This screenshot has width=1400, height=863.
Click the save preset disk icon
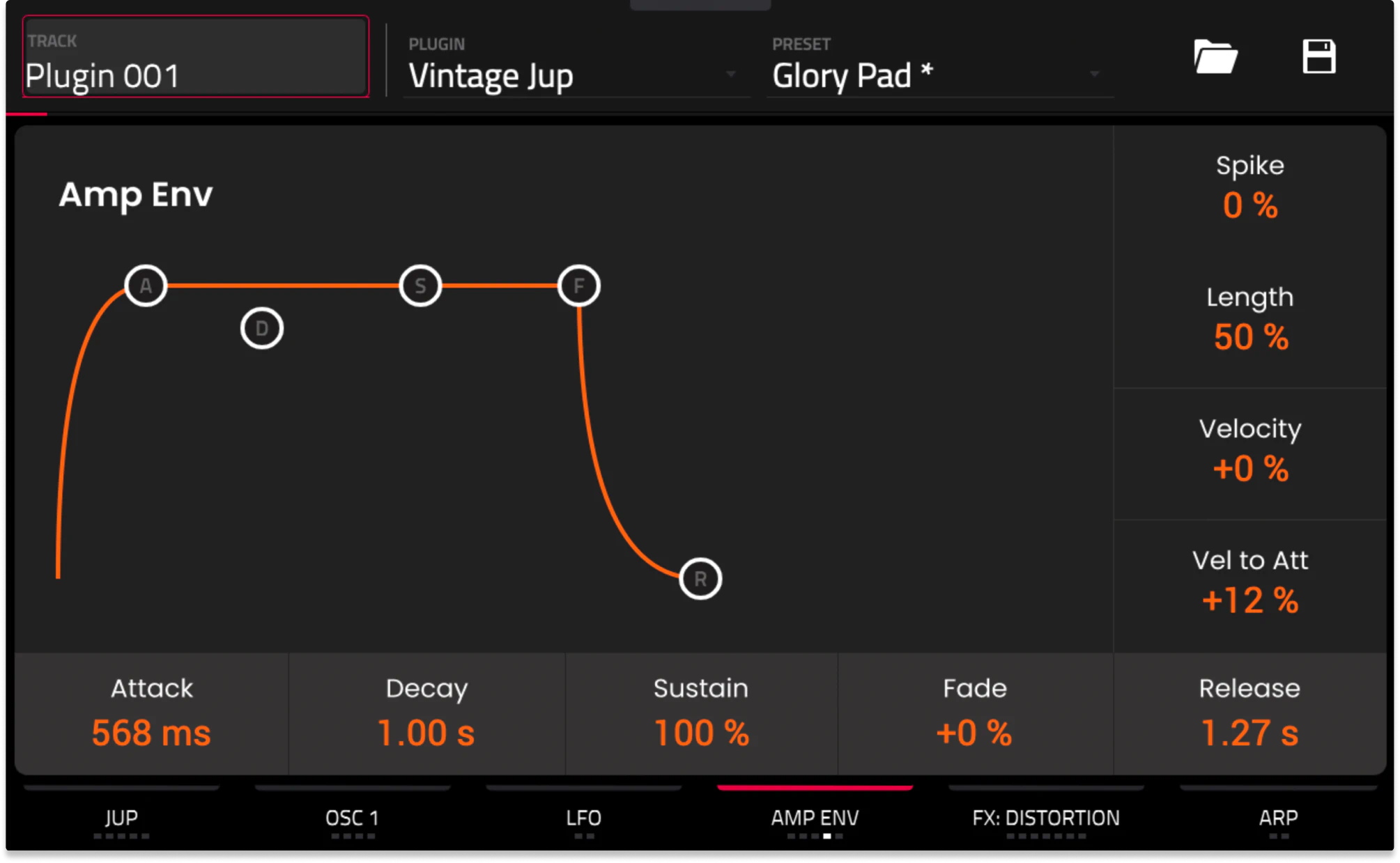pyautogui.click(x=1318, y=57)
